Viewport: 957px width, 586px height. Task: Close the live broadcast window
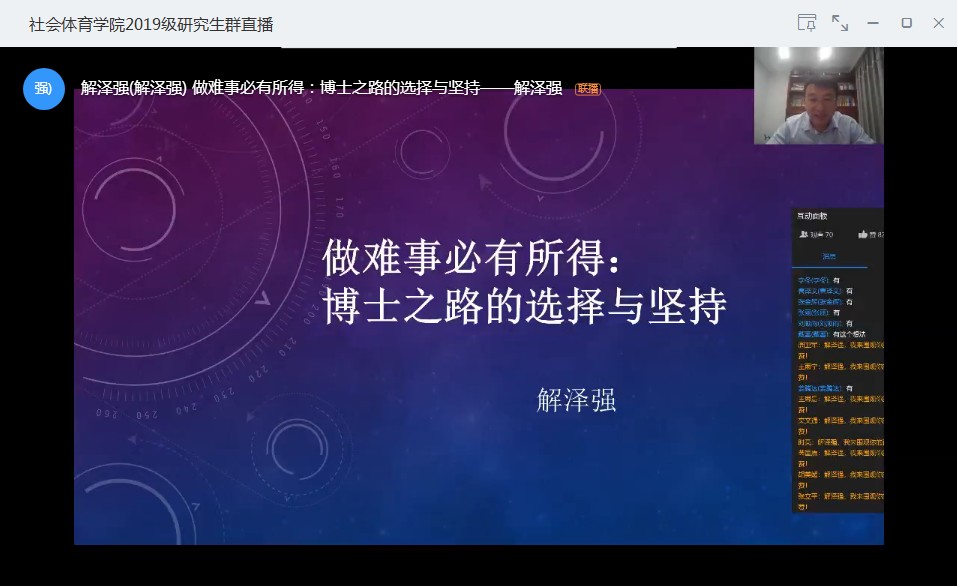938,23
